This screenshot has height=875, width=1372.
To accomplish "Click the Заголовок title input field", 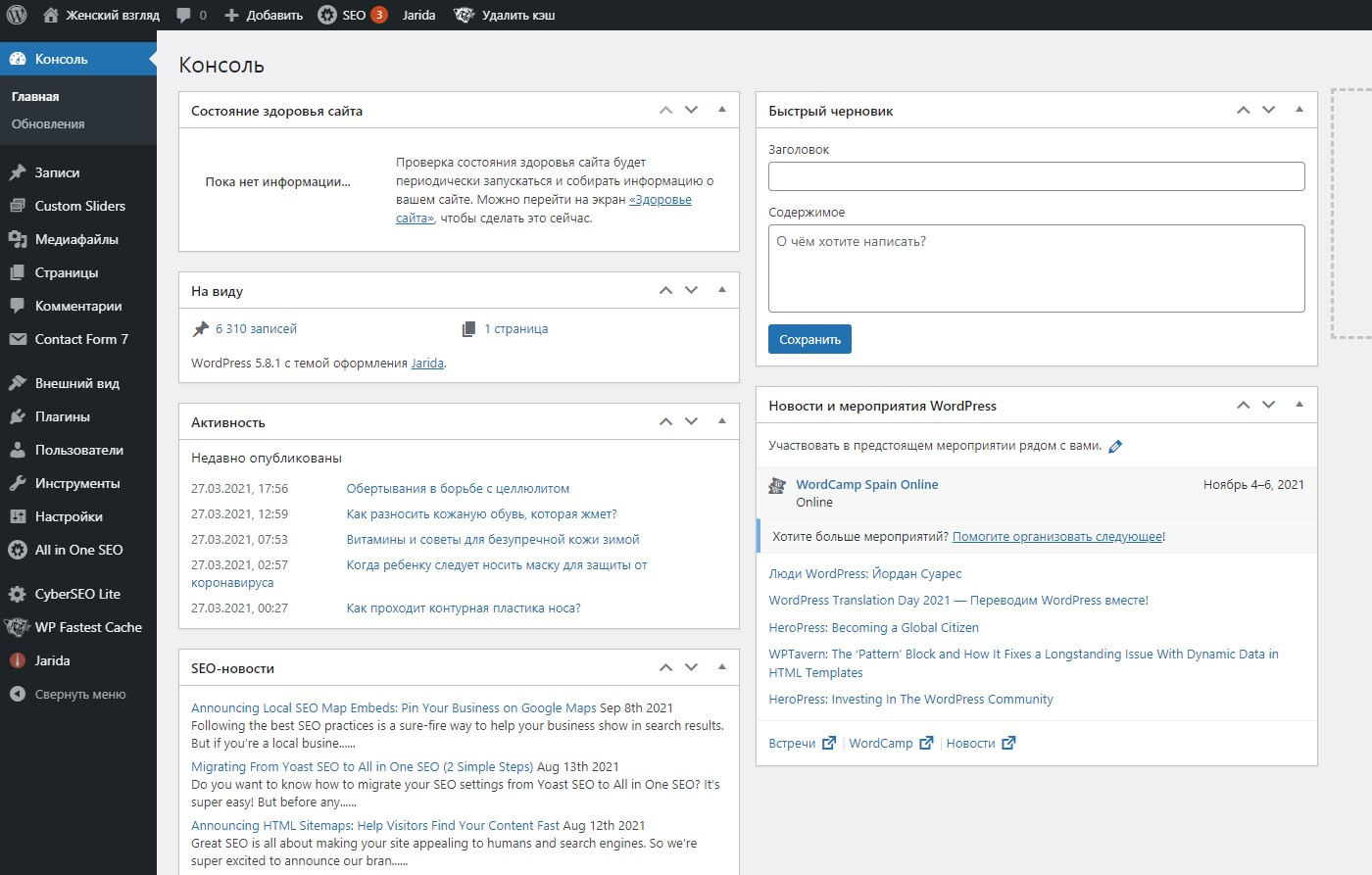I will click(1036, 176).
